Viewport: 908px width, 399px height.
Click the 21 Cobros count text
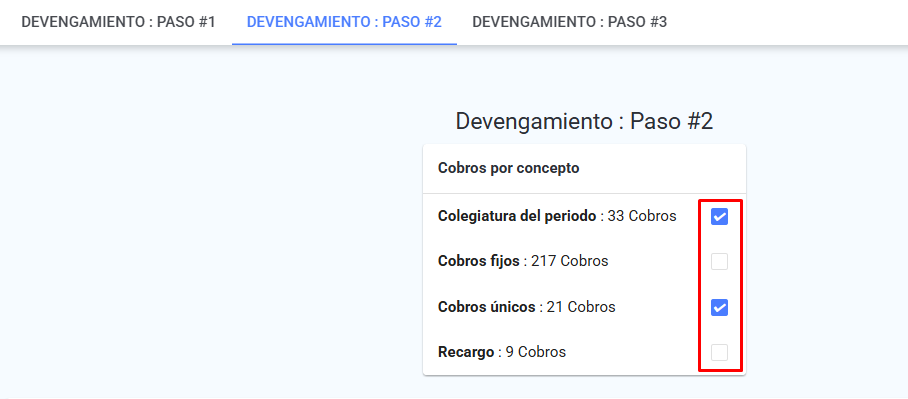tap(581, 307)
